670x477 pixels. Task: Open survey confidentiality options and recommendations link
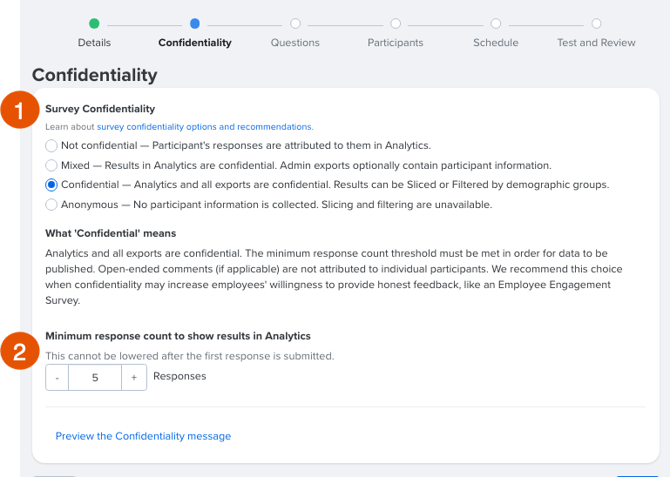[204, 127]
